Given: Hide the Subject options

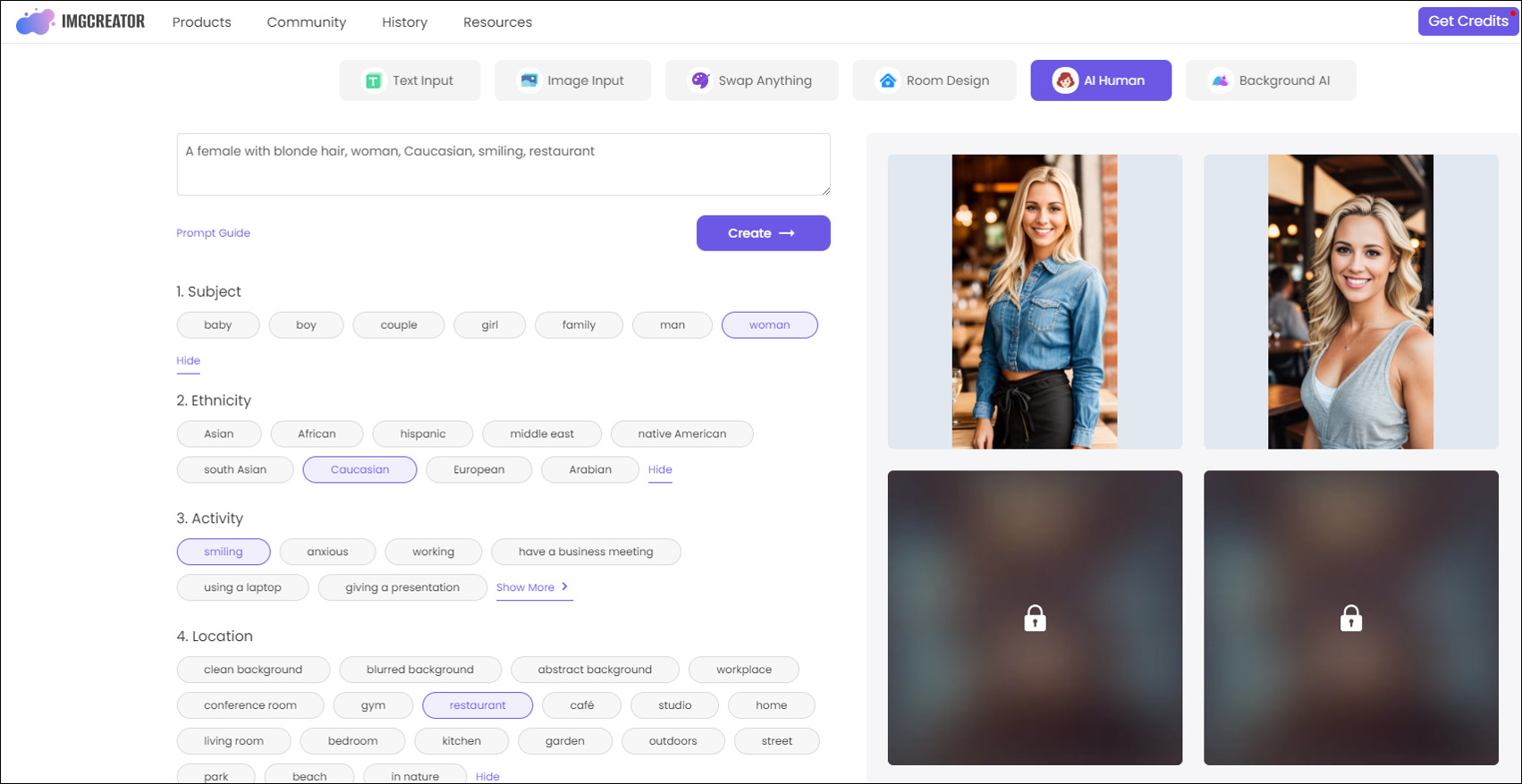Looking at the screenshot, I should tap(188, 361).
